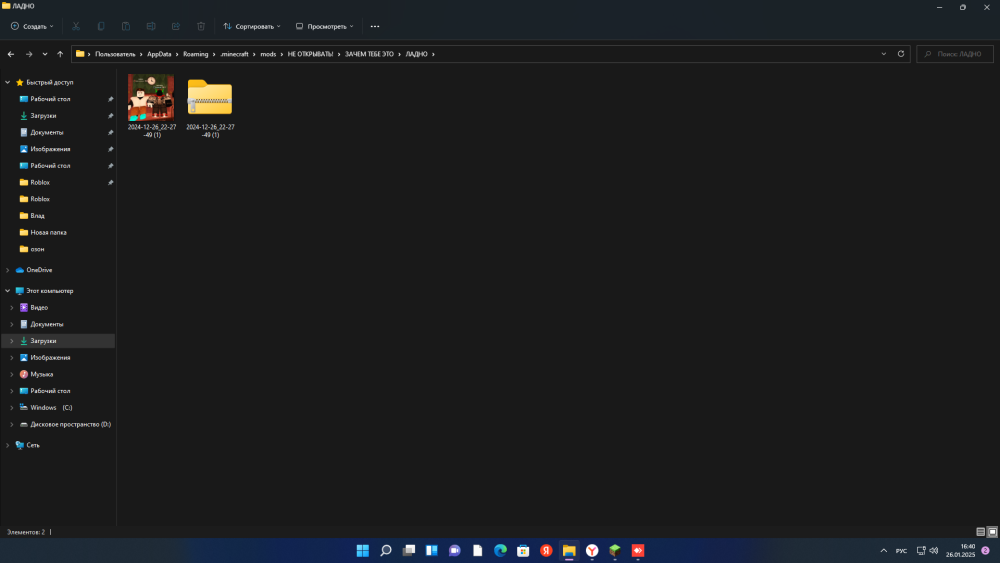
Task: Click the Copy icon in toolbar
Action: (x=101, y=26)
